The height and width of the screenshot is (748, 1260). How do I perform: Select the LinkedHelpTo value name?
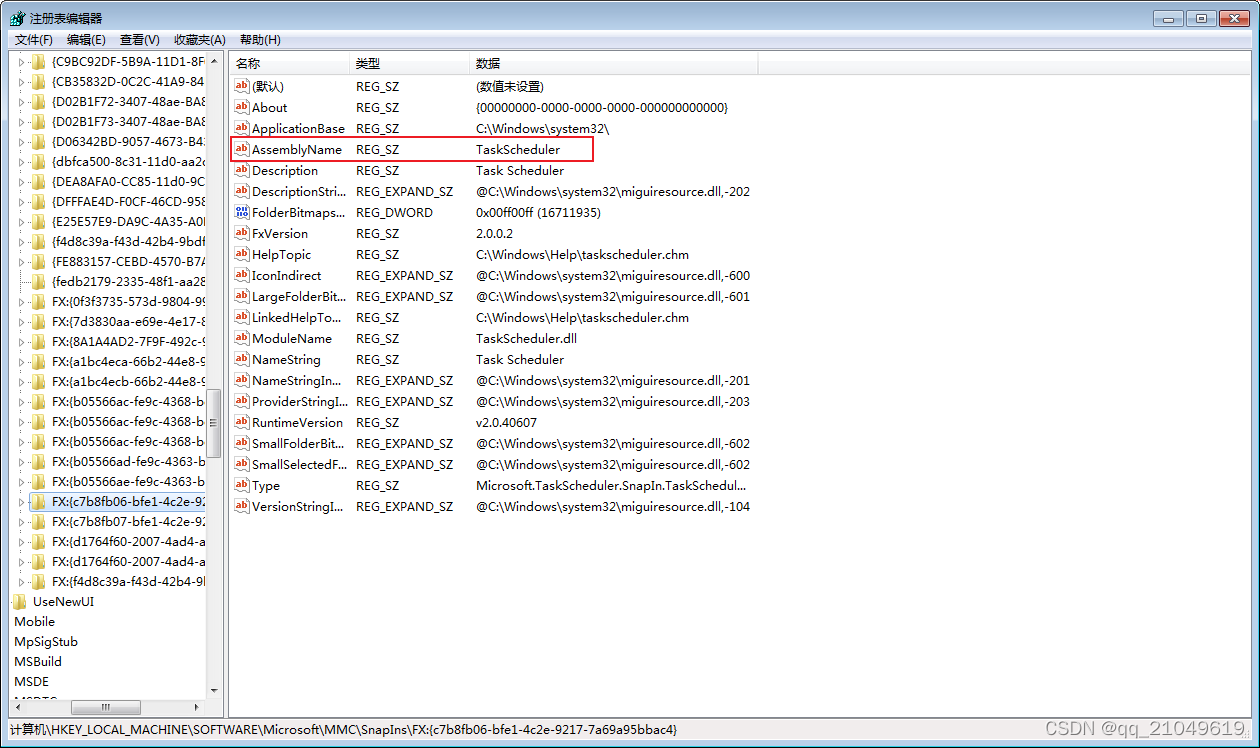point(296,317)
